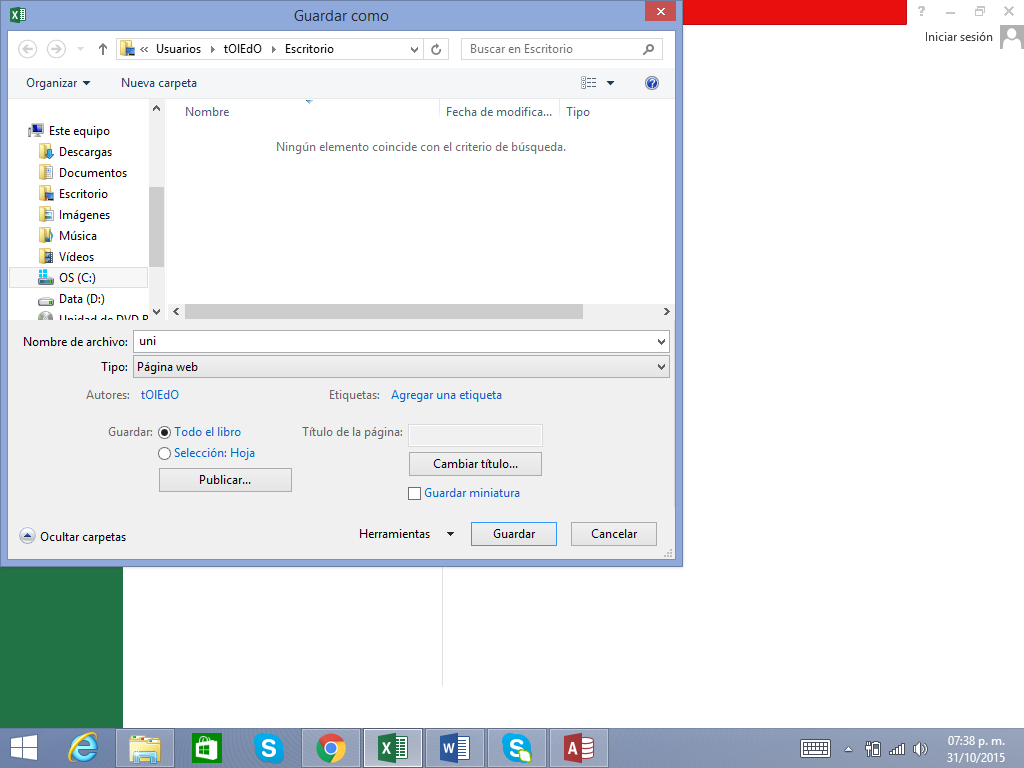Open the dialog help question mark icon

[652, 83]
